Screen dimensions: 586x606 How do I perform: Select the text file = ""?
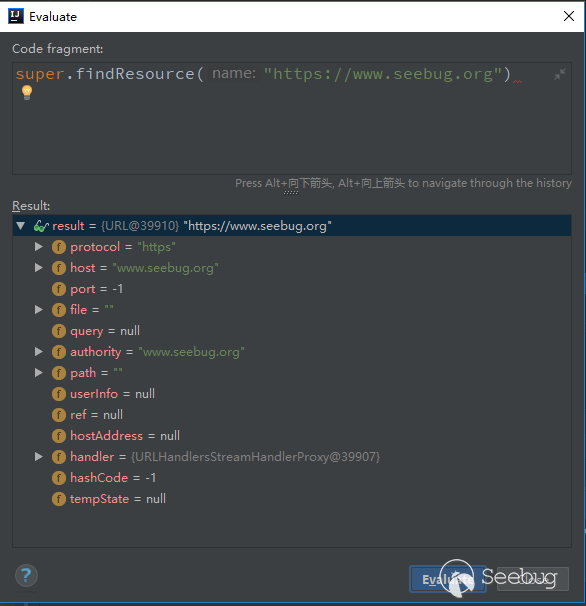click(x=92, y=310)
